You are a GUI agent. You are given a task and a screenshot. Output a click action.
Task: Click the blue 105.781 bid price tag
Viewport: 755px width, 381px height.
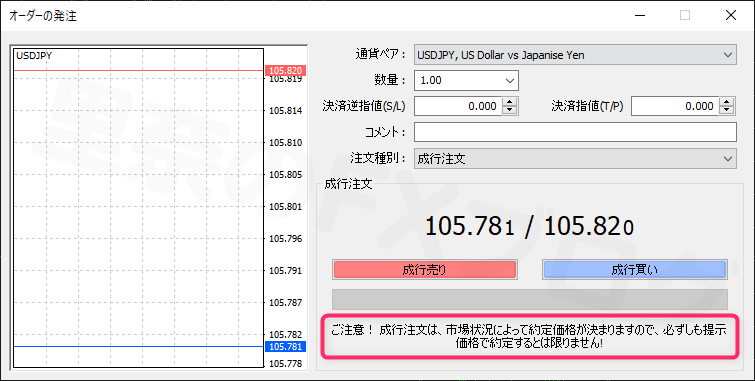tap(286, 346)
